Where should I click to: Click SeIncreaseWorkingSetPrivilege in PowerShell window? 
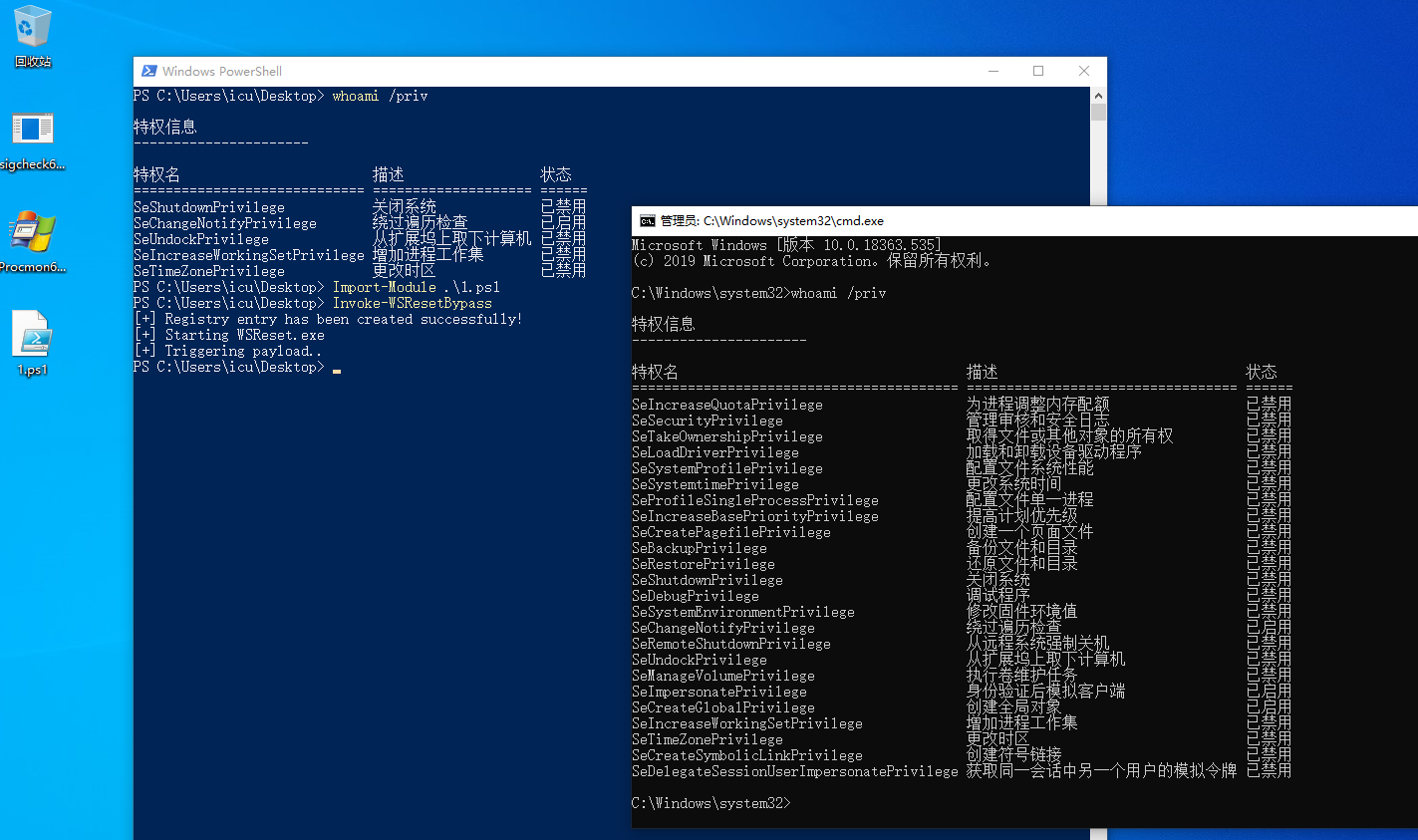click(249, 255)
